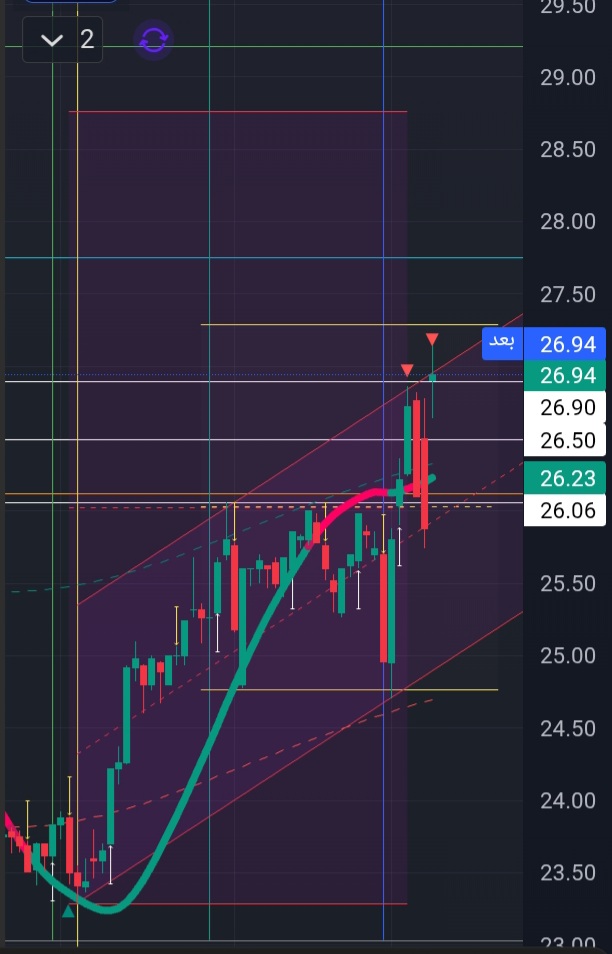Select the yellow horizontal line below 25.00
This screenshot has height=954, width=612.
349,689
